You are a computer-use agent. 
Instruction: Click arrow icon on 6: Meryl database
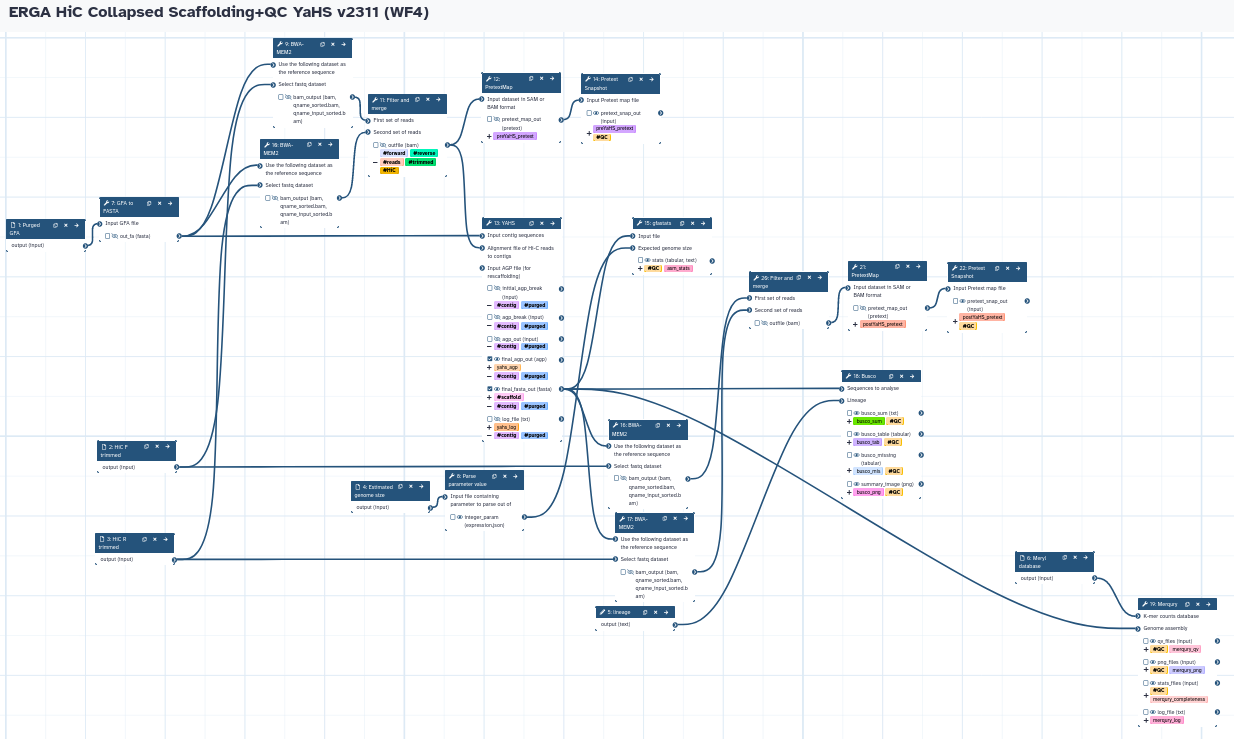coord(1084,557)
